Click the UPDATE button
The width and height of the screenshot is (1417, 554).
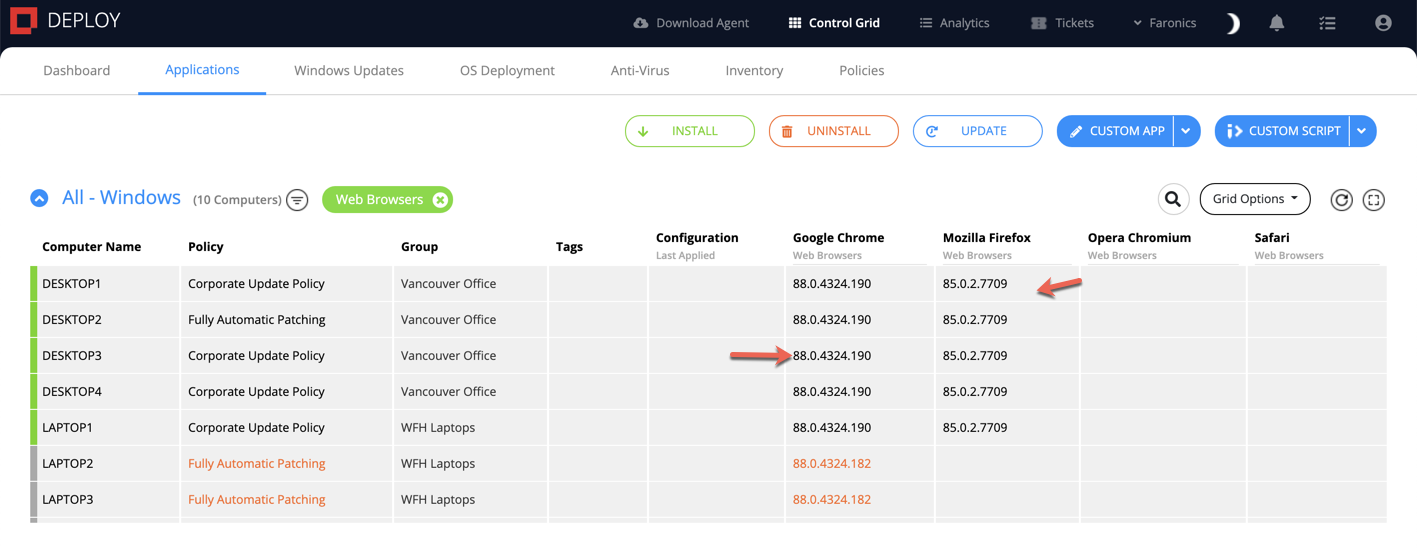[978, 131]
